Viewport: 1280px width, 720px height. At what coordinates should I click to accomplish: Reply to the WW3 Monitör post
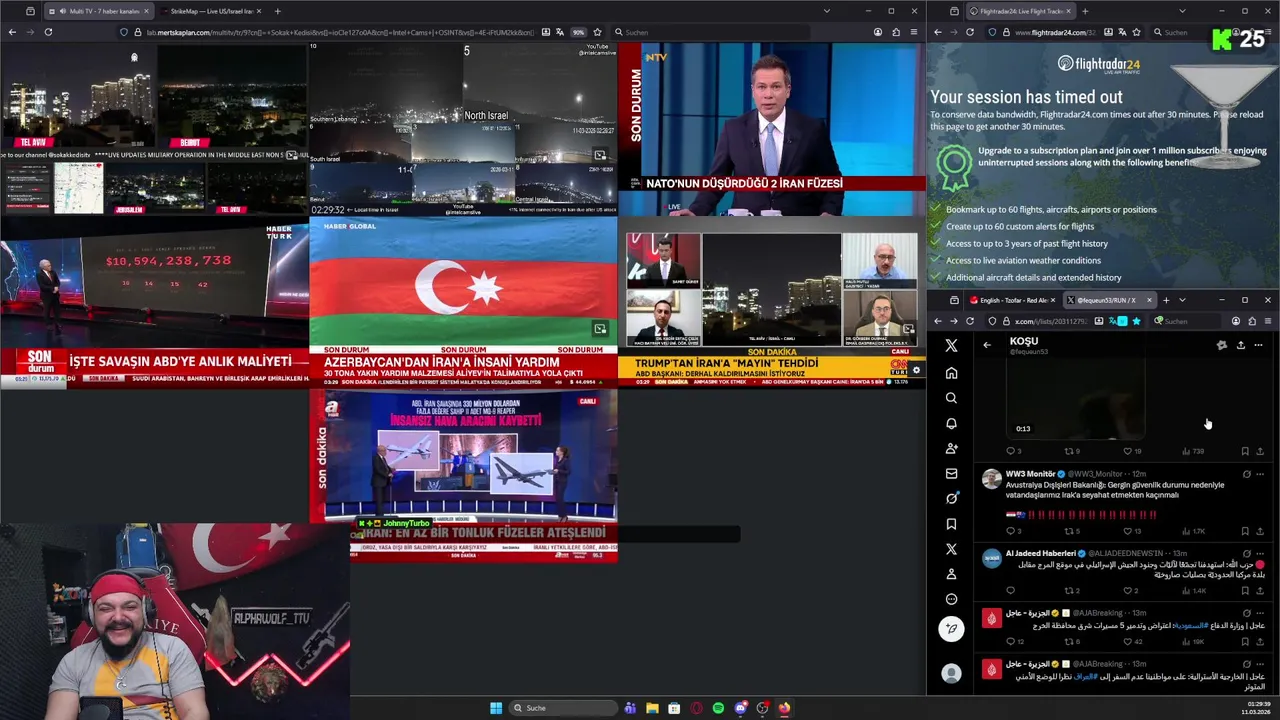(x=1010, y=531)
